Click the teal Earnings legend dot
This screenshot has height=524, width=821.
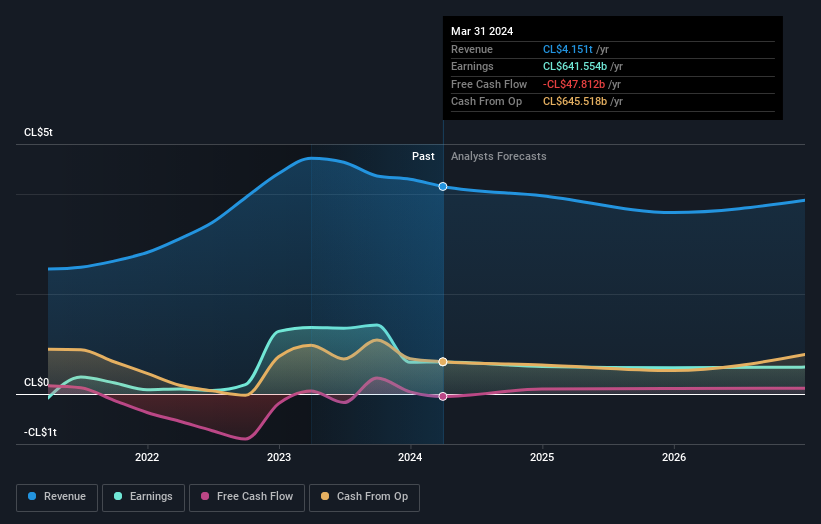pos(118,496)
